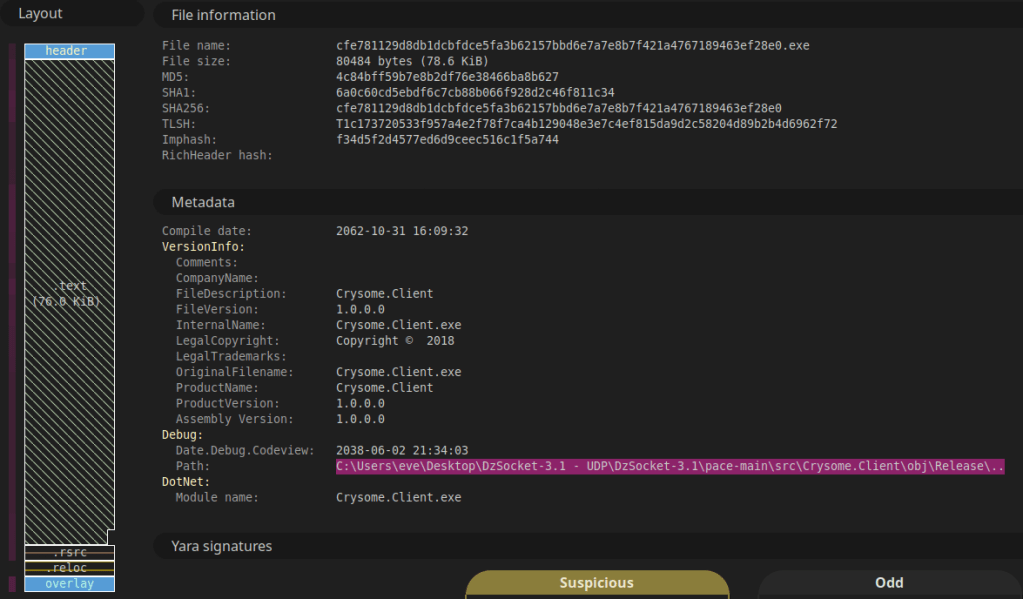The height and width of the screenshot is (599, 1023).
Task: Select the MD5 hash value
Action: point(447,77)
